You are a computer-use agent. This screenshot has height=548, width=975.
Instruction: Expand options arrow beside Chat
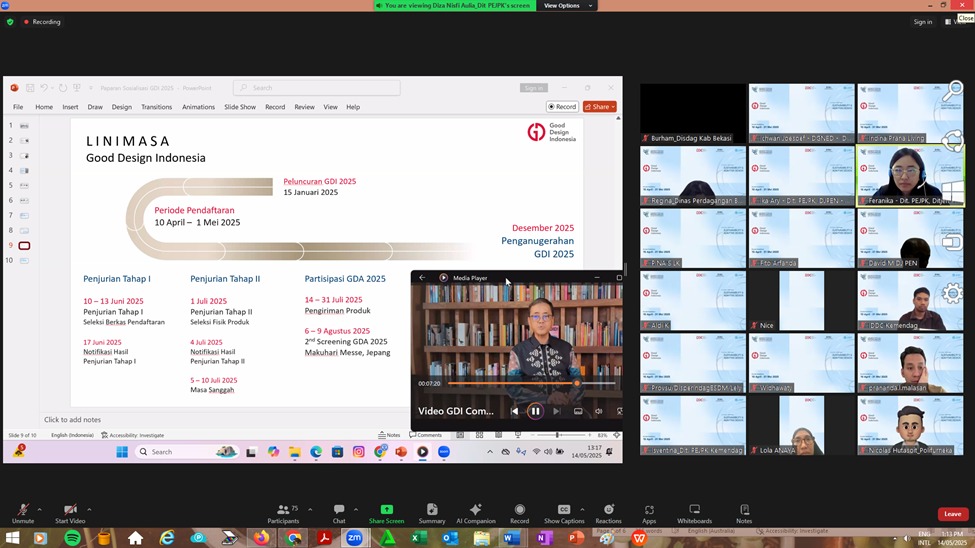click(356, 509)
